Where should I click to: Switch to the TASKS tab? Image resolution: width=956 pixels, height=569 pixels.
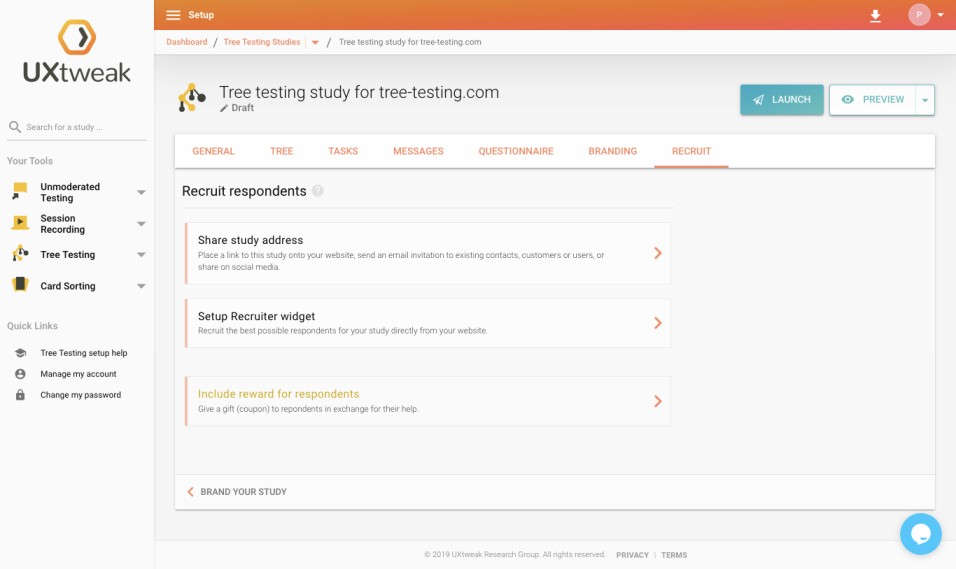coord(343,151)
